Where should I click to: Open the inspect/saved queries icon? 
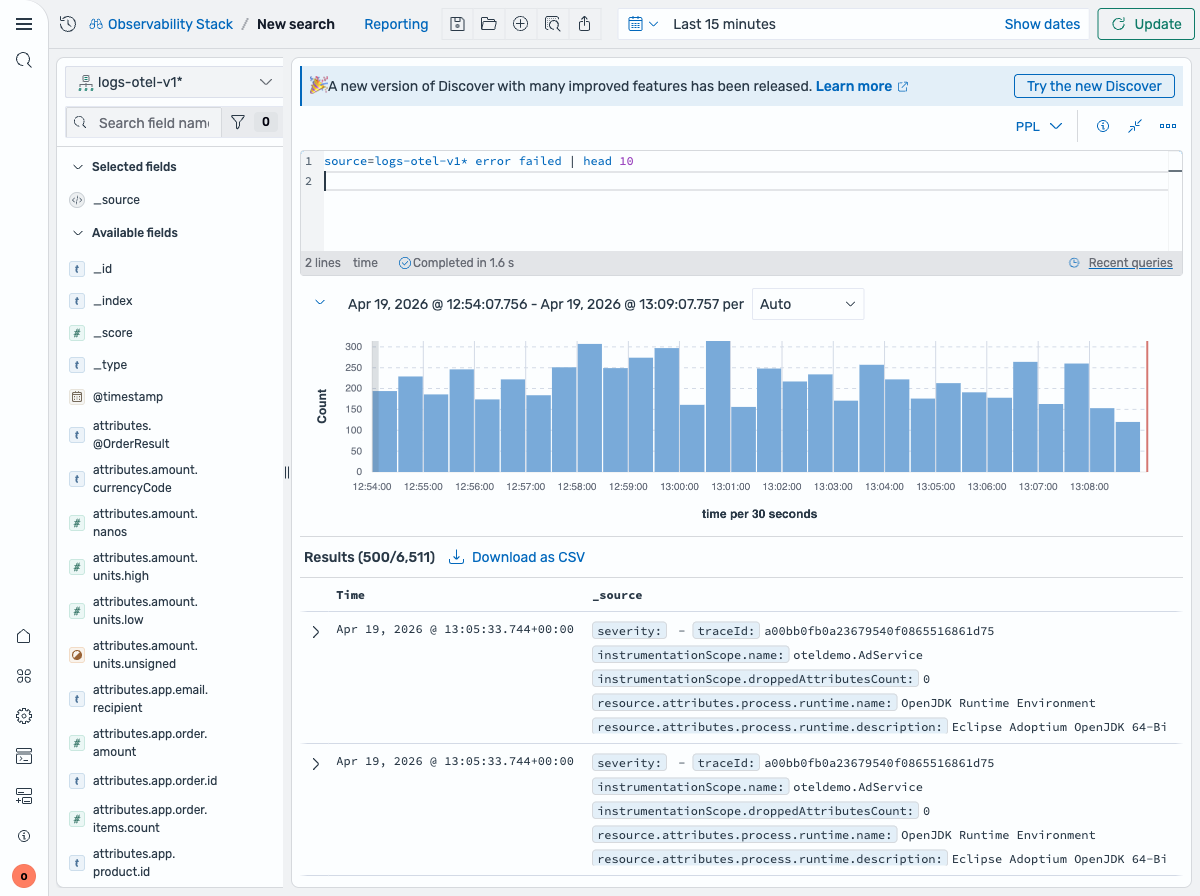click(553, 23)
